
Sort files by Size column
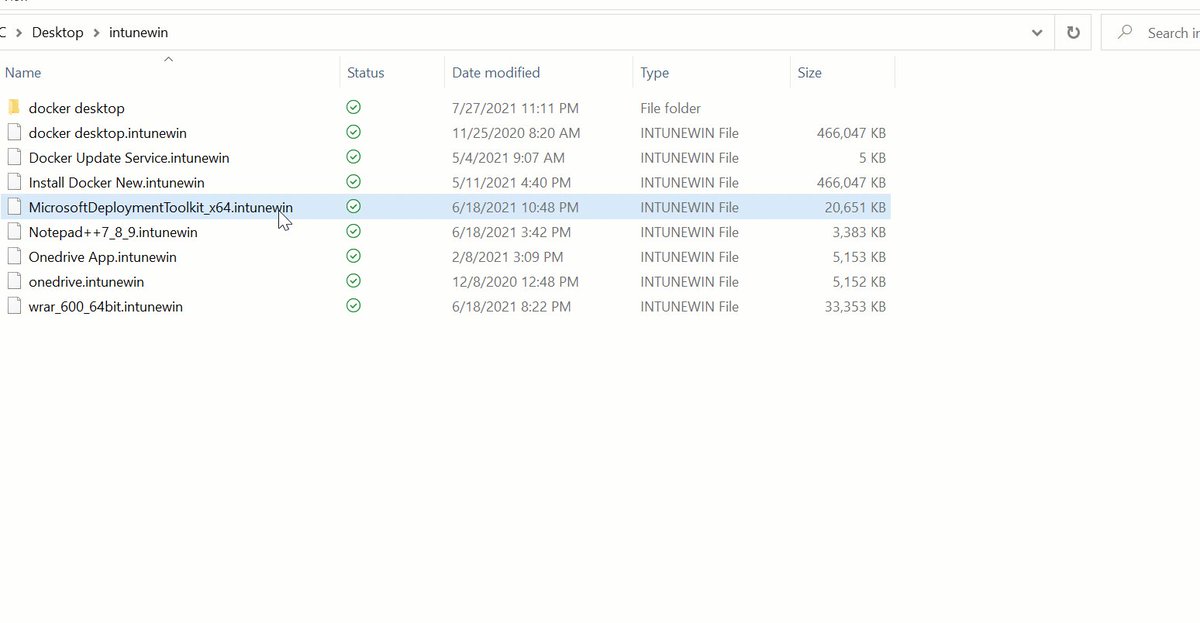click(x=842, y=72)
